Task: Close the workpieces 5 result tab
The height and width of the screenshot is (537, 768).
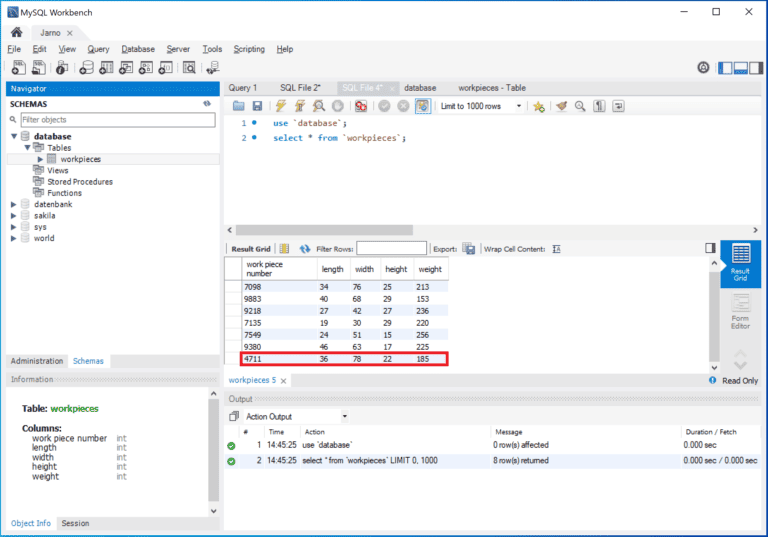Action: [283, 381]
